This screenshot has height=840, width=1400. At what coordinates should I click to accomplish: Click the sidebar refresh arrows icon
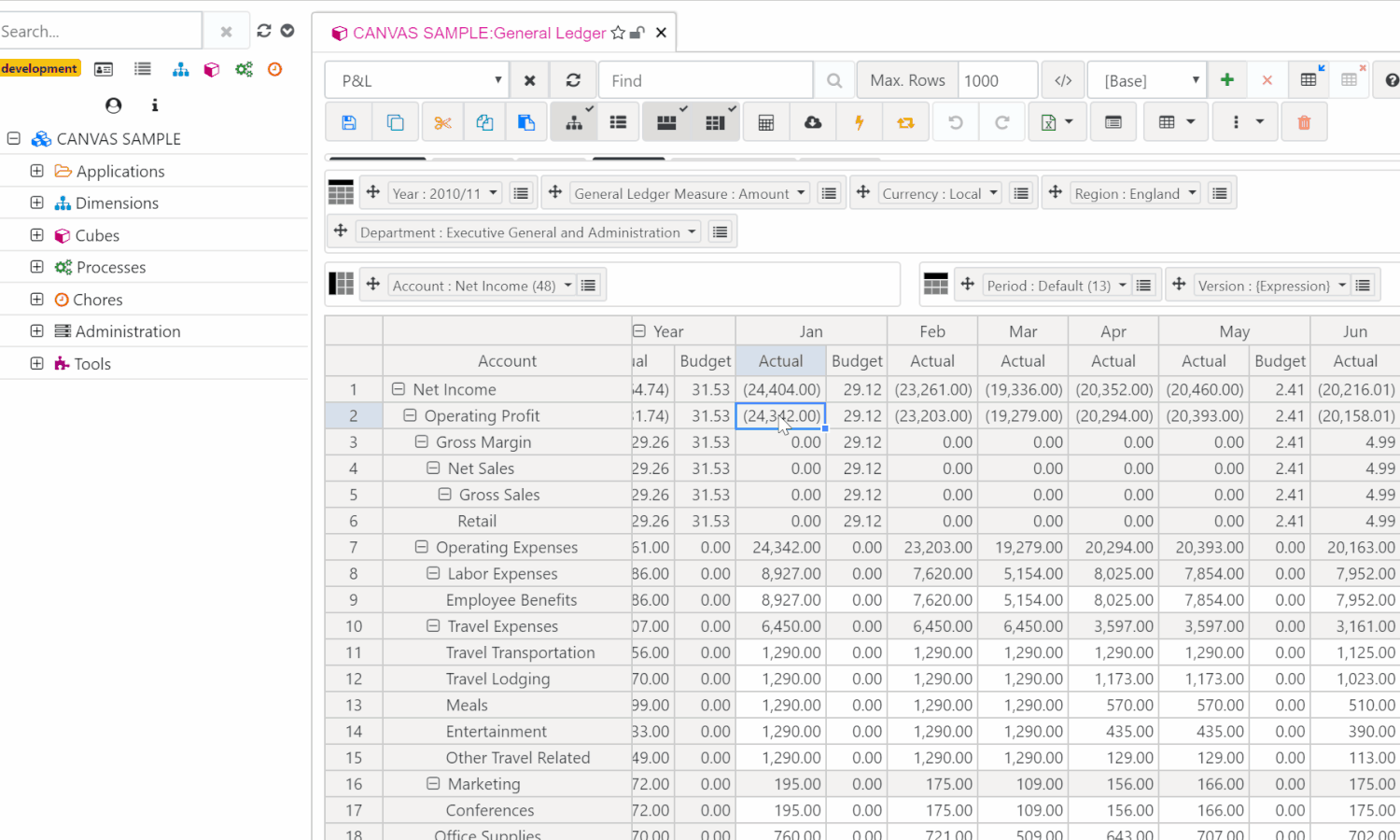(264, 31)
